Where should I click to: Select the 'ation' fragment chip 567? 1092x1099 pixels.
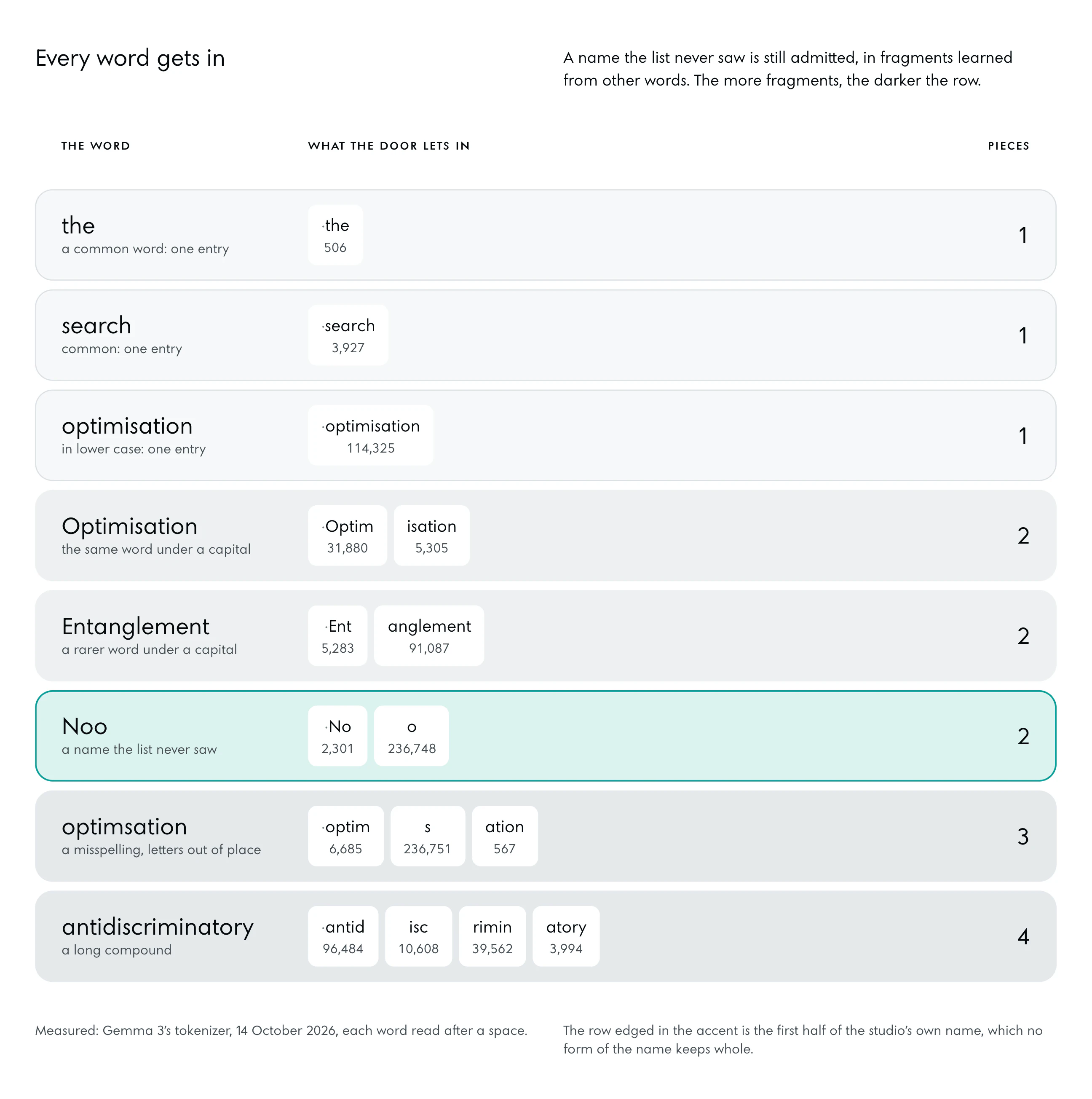(x=505, y=836)
